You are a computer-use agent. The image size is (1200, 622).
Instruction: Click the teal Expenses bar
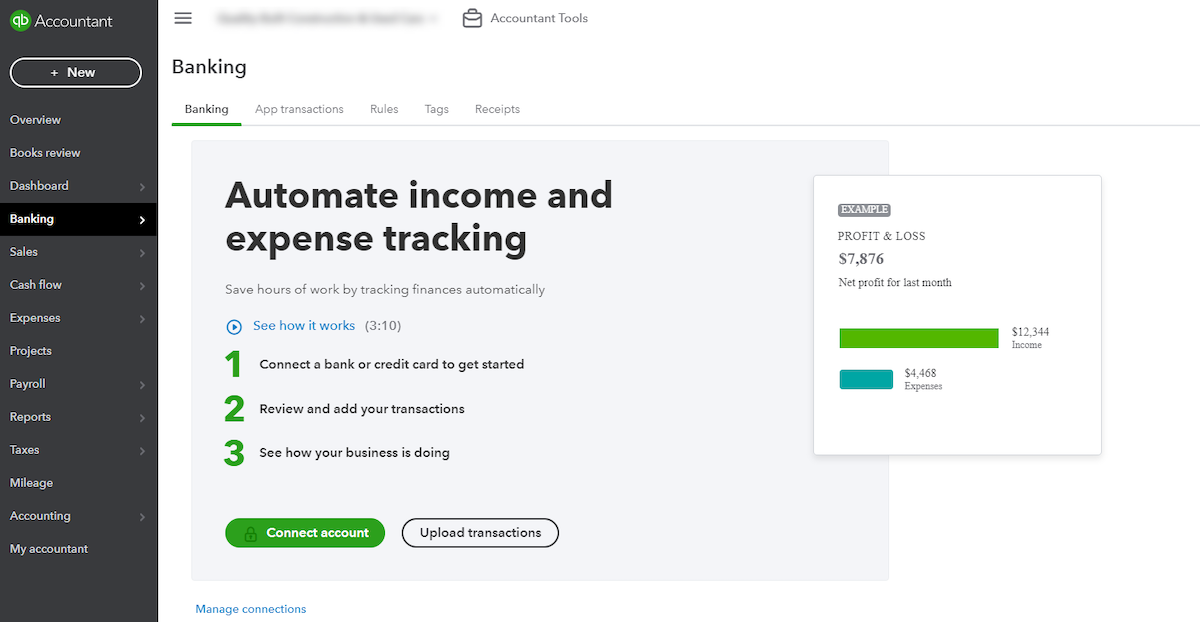866,379
